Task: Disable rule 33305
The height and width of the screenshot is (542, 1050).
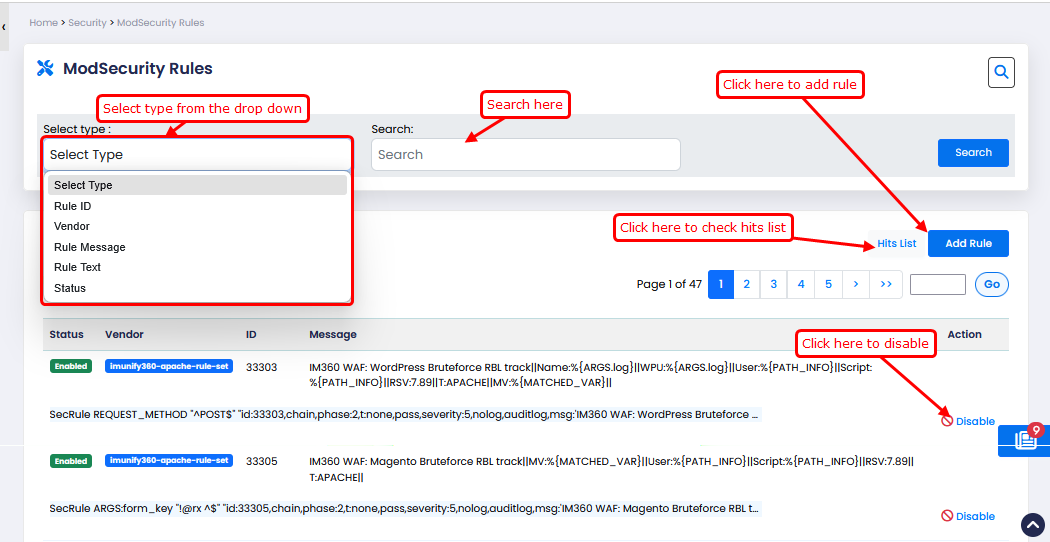Action: click(x=968, y=516)
